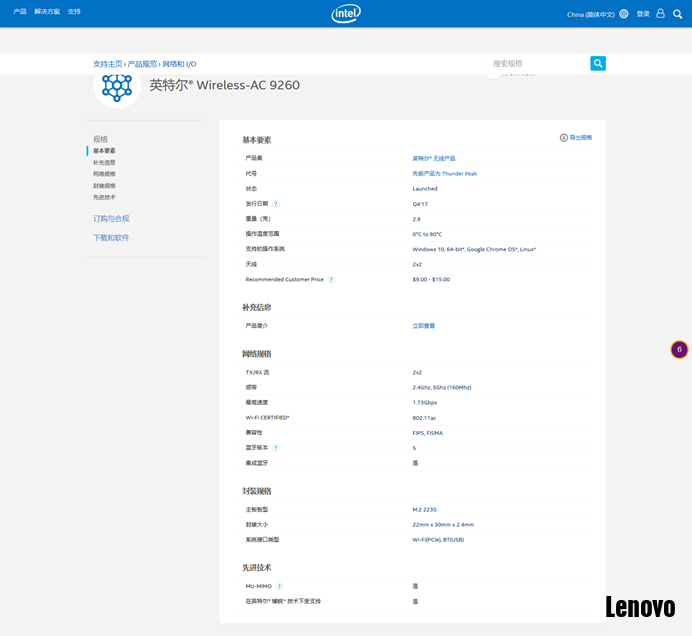
Task: Go to 支持主页 breadcrumb
Action: coord(108,64)
